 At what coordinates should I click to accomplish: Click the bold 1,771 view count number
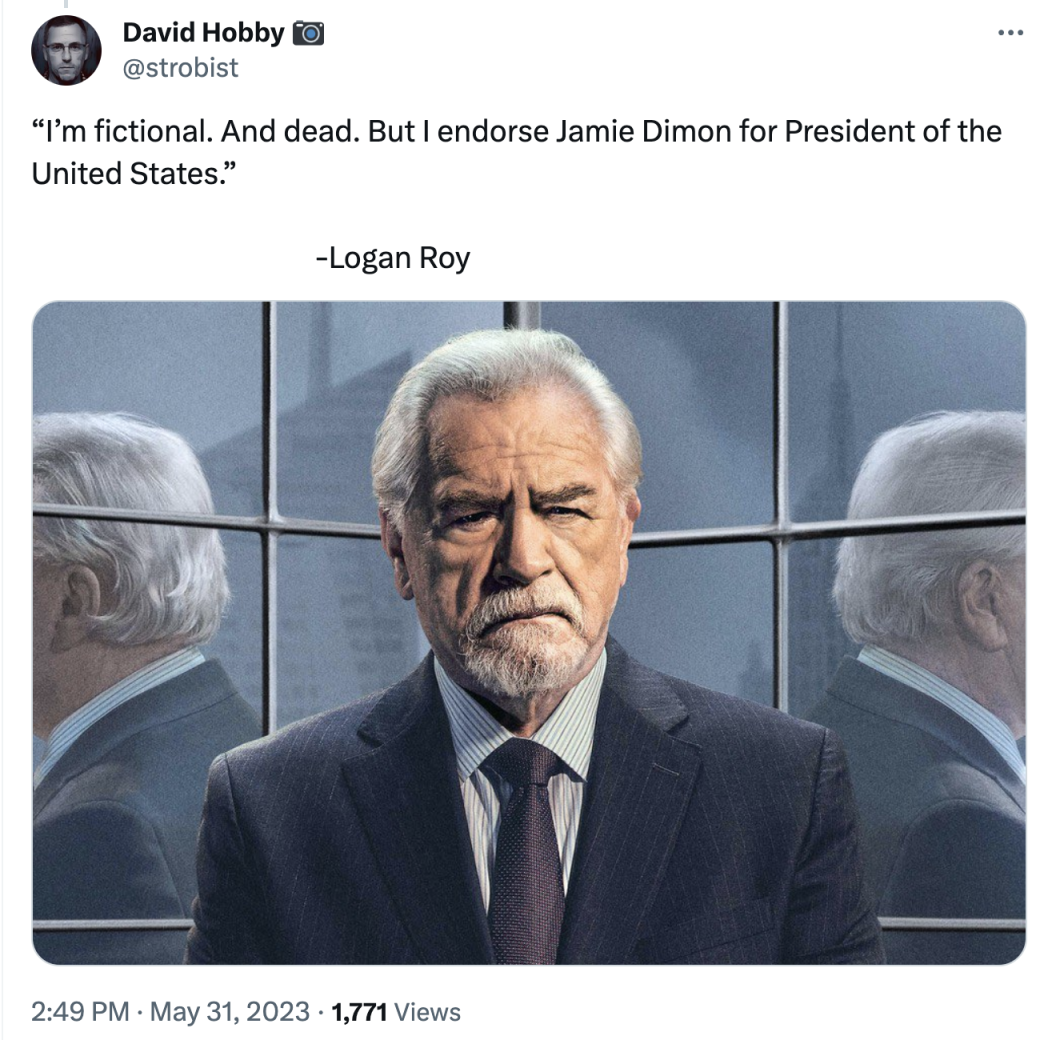[x=360, y=1011]
